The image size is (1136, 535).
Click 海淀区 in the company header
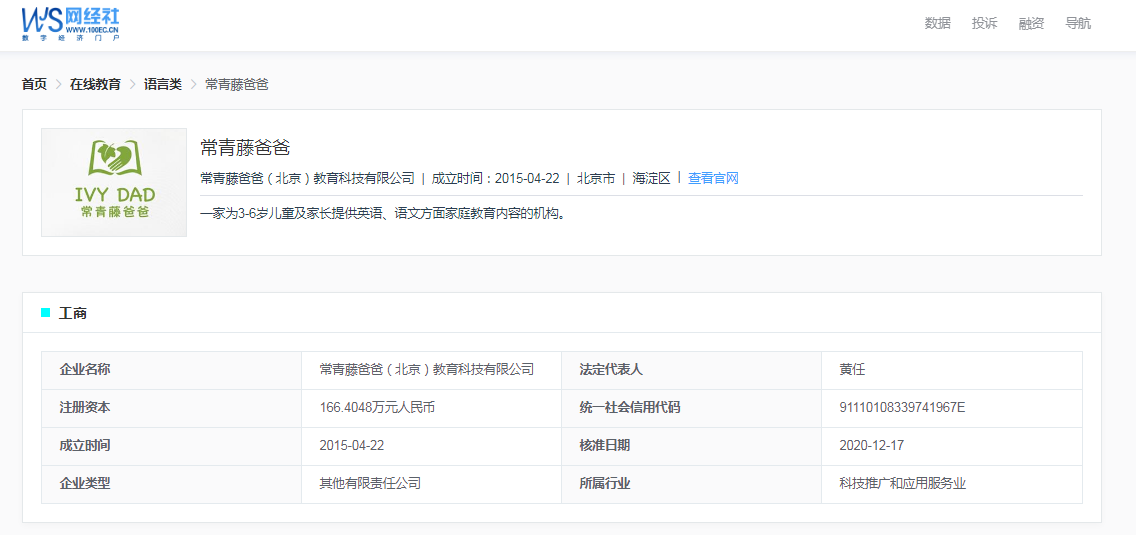coord(652,178)
